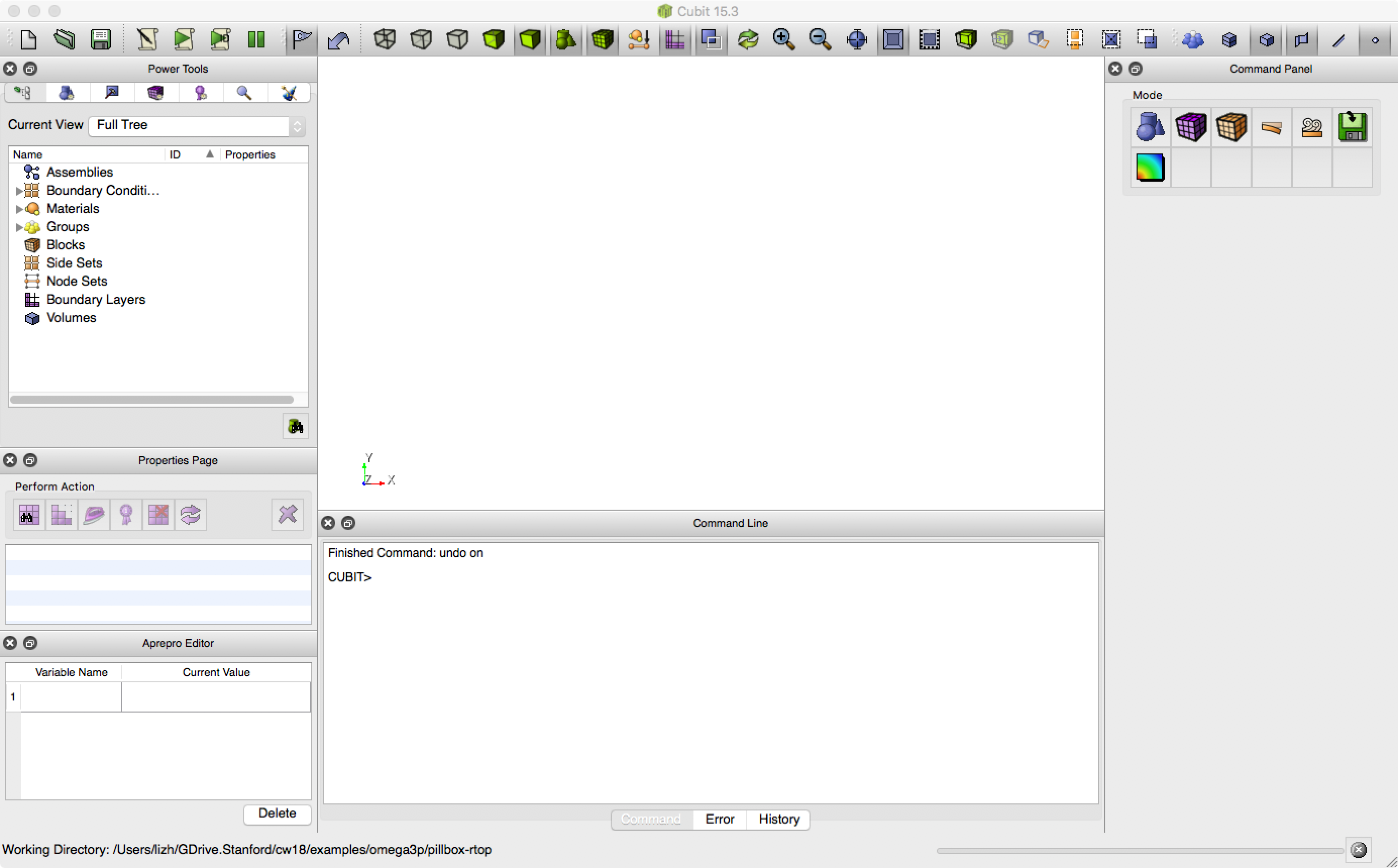Viewport: 1398px width, 868px height.
Task: Switch to the History tab
Action: pyautogui.click(x=779, y=819)
